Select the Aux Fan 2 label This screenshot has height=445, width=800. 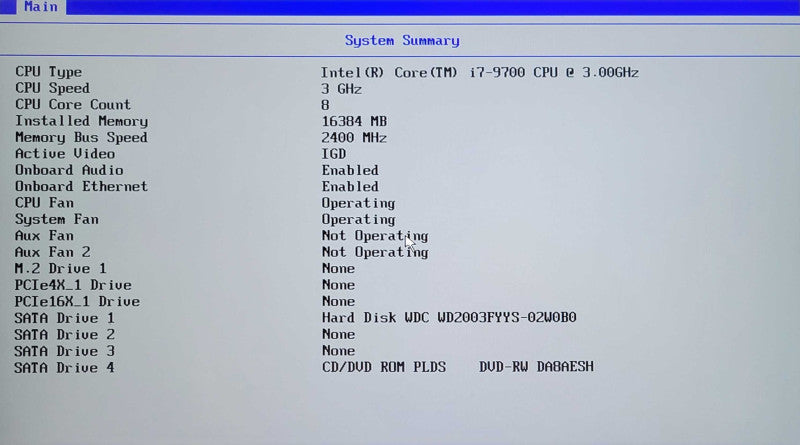[53, 252]
